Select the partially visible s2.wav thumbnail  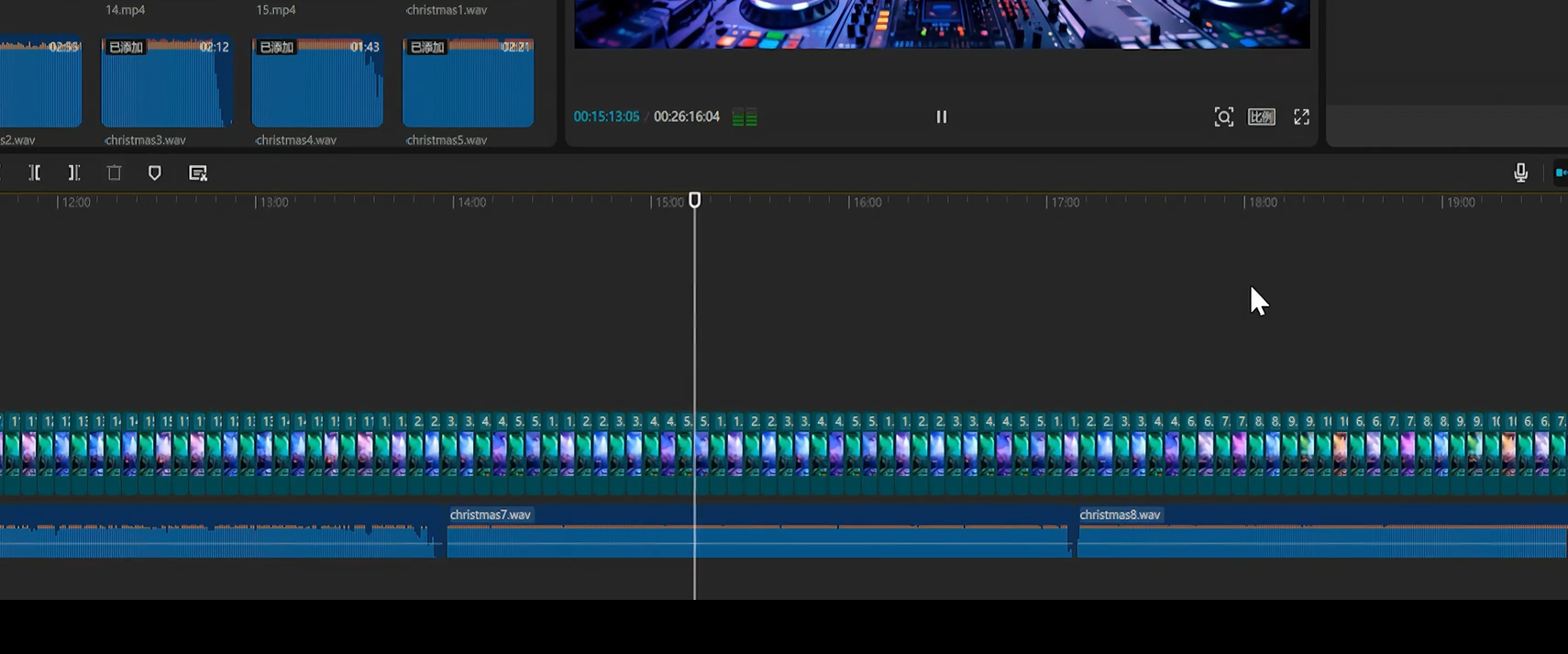click(x=40, y=83)
